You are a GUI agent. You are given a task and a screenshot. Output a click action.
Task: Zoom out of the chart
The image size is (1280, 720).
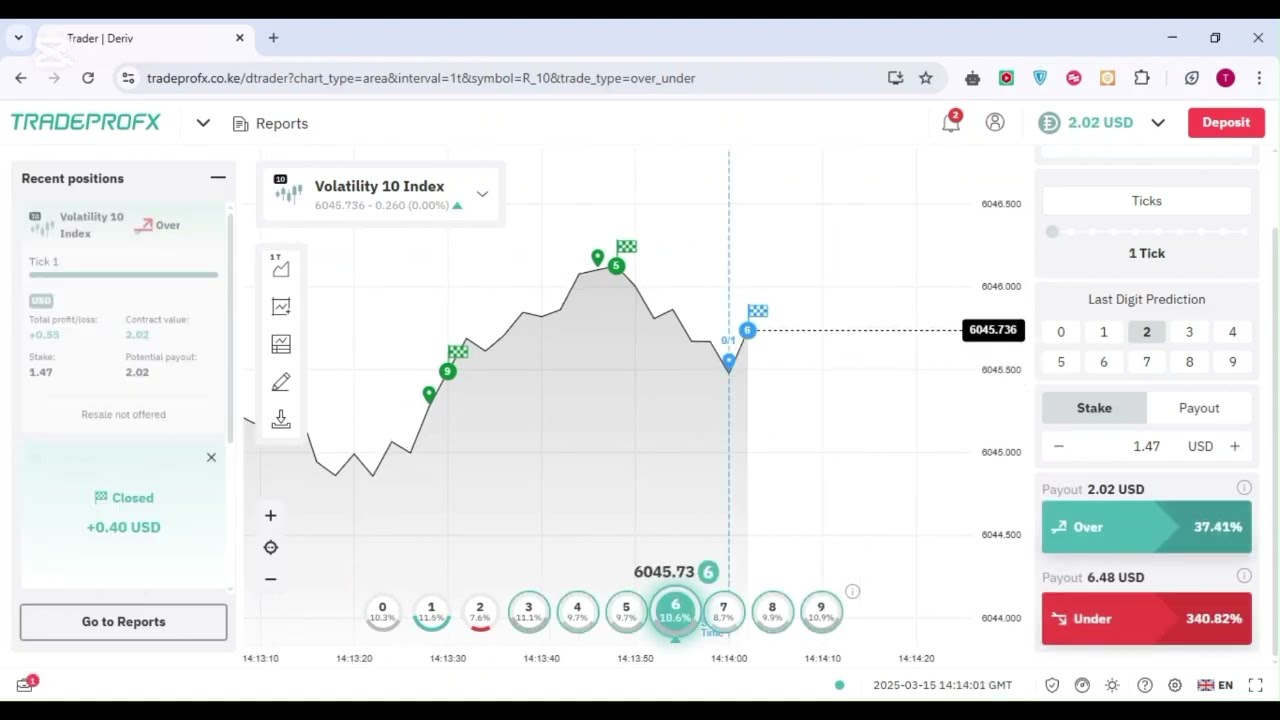click(270, 579)
